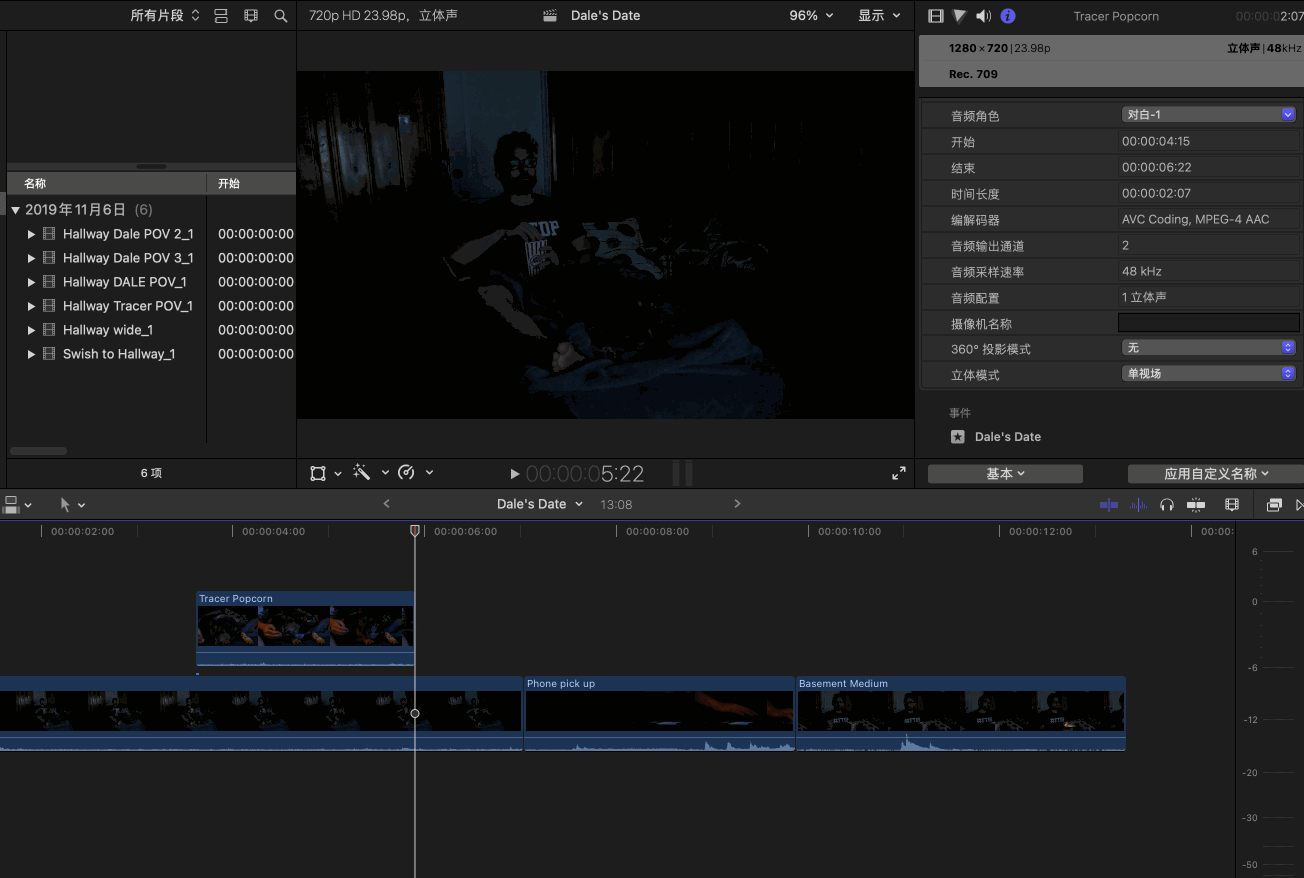Click the connect clip edit icon
1304x878 pixels.
(x=11, y=505)
